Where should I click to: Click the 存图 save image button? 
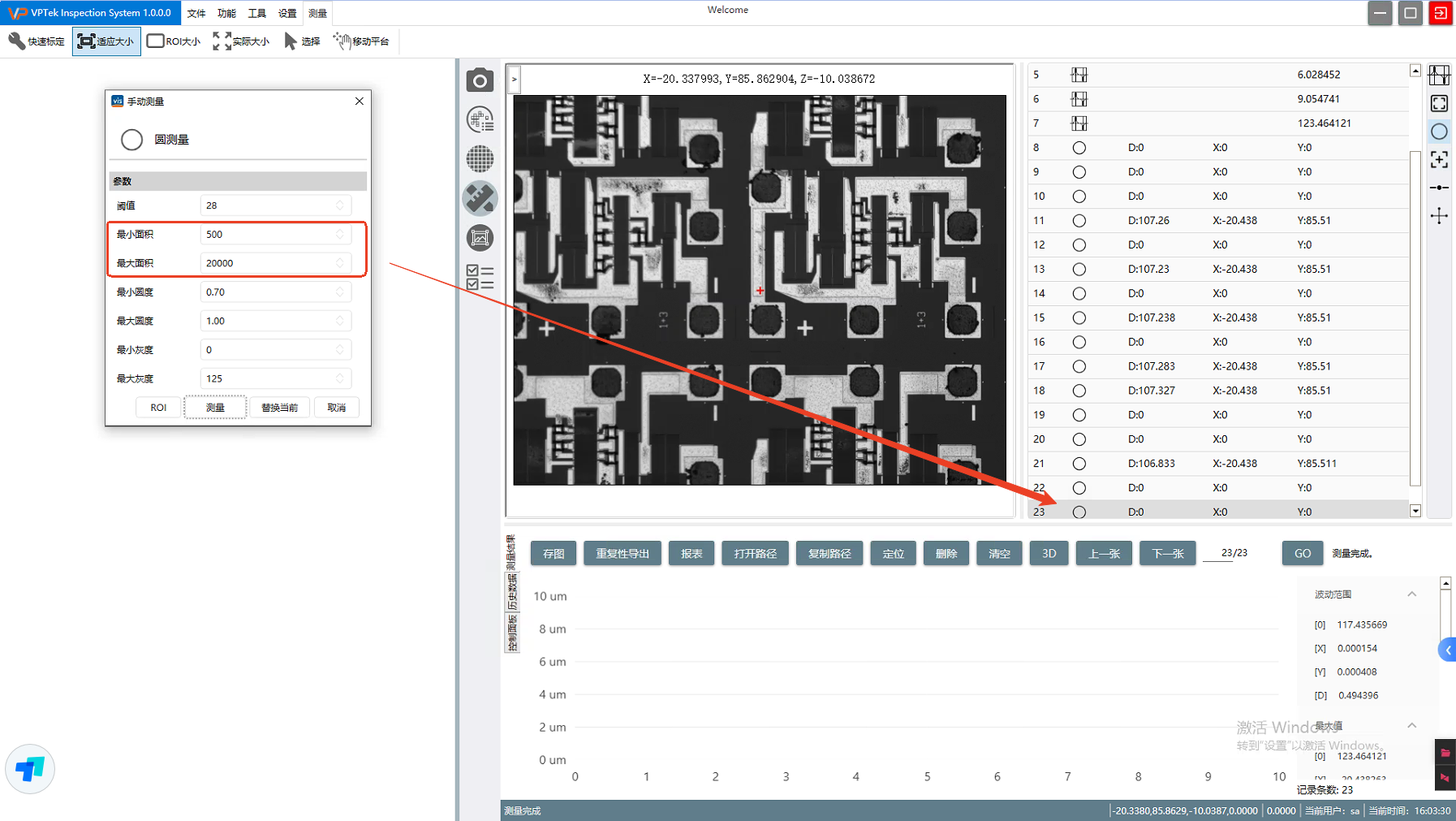554,553
